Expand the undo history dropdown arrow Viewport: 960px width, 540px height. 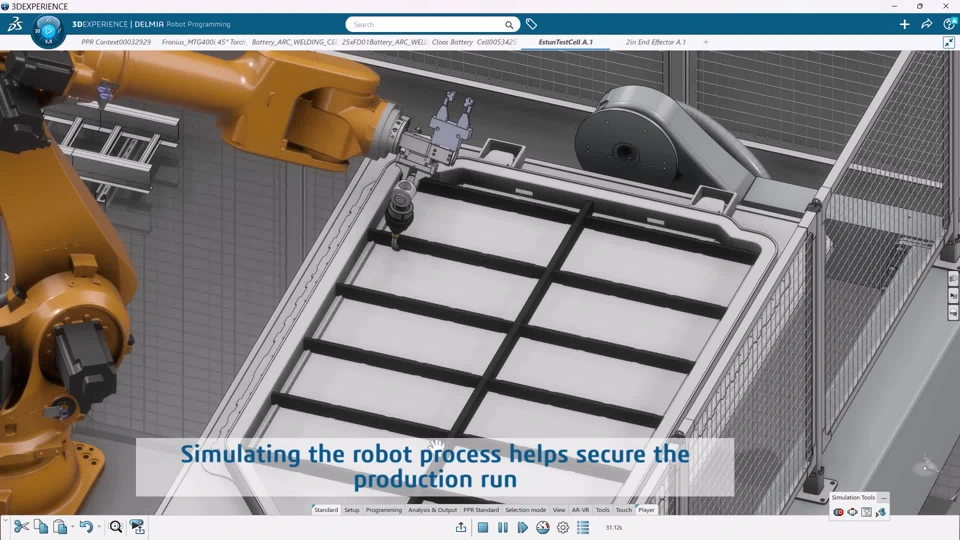(x=99, y=527)
